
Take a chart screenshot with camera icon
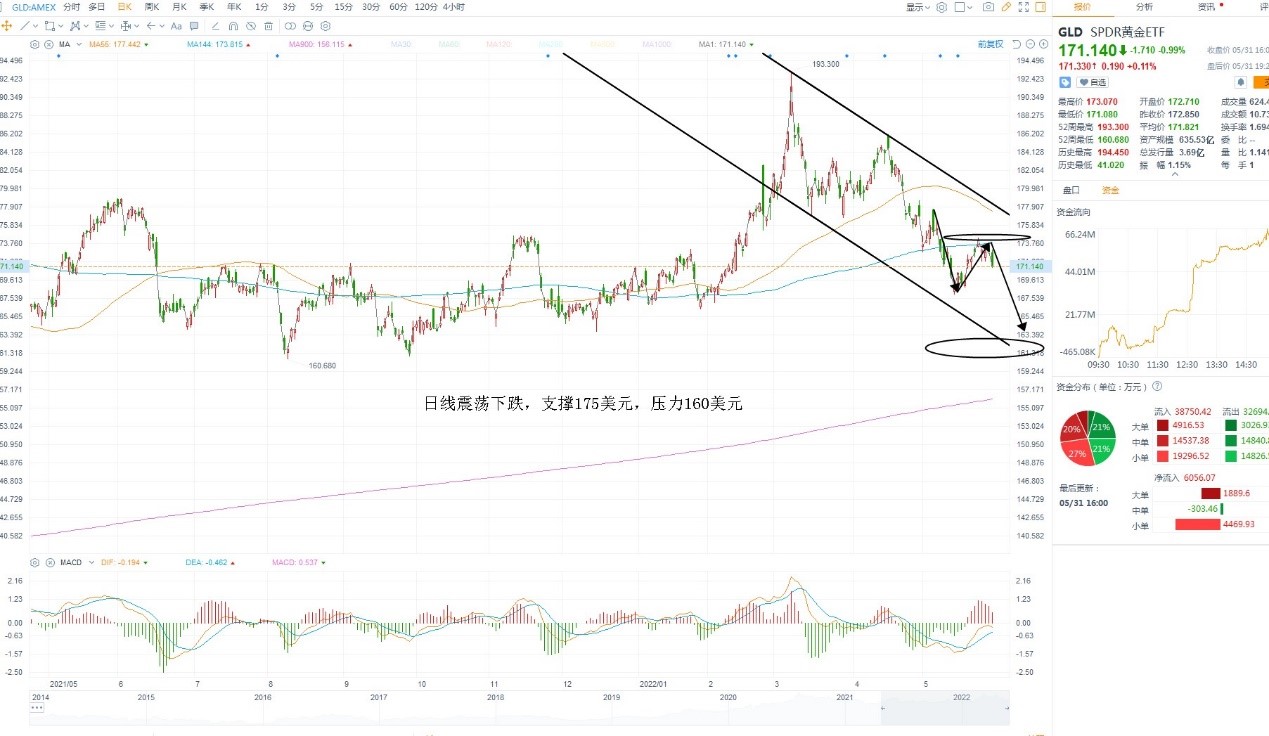coord(988,7)
